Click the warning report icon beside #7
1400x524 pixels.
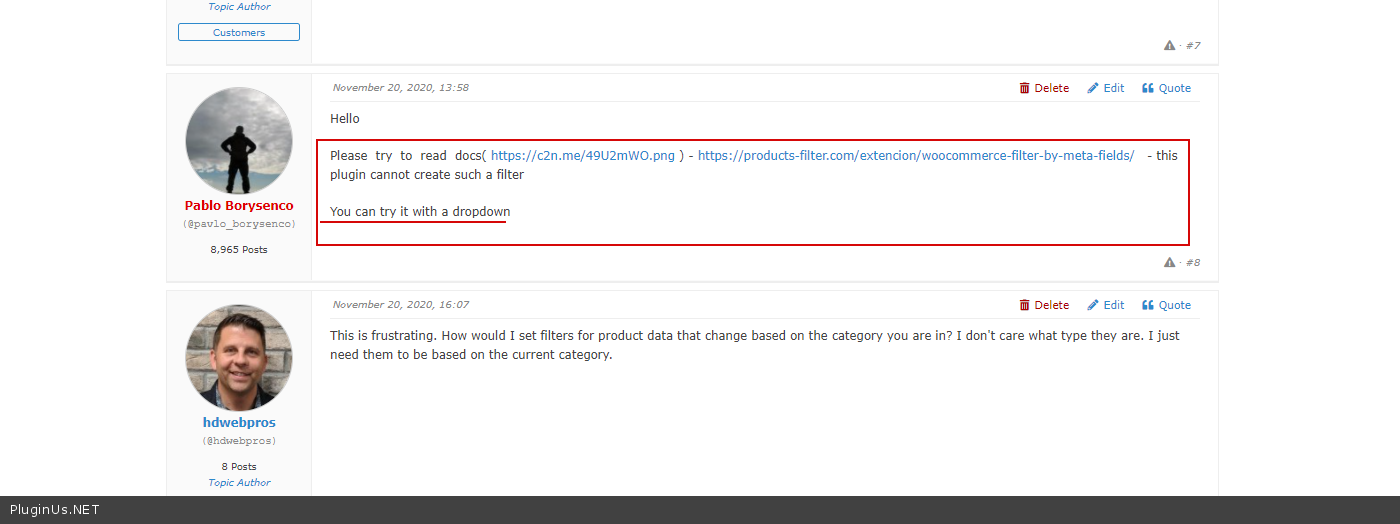[1169, 46]
